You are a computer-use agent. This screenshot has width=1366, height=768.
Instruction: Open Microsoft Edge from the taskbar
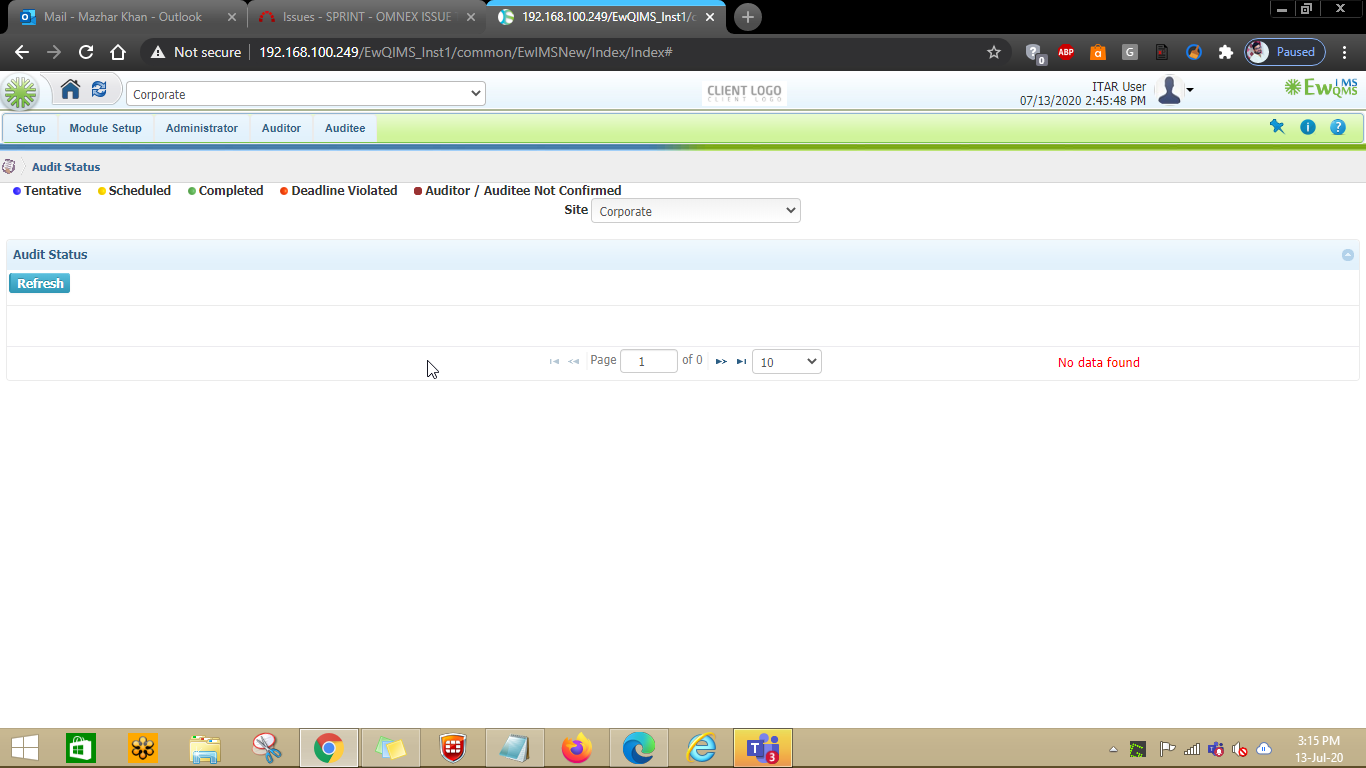(x=639, y=748)
